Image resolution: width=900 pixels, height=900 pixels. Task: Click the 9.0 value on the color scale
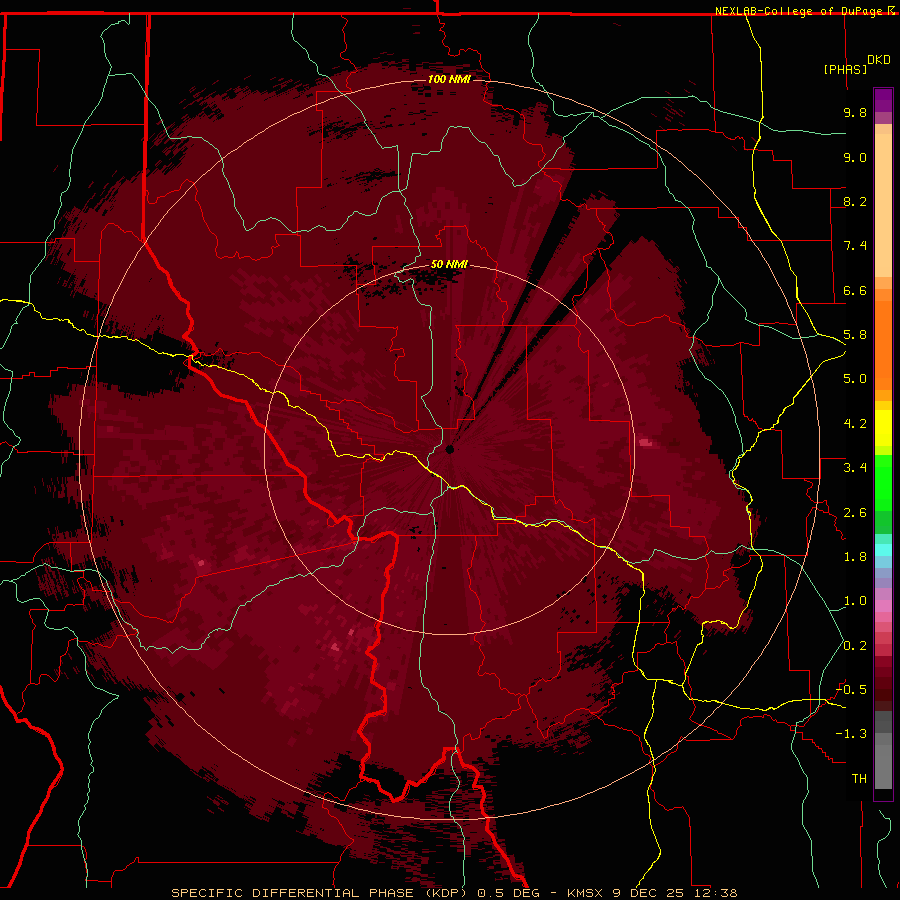point(855,157)
